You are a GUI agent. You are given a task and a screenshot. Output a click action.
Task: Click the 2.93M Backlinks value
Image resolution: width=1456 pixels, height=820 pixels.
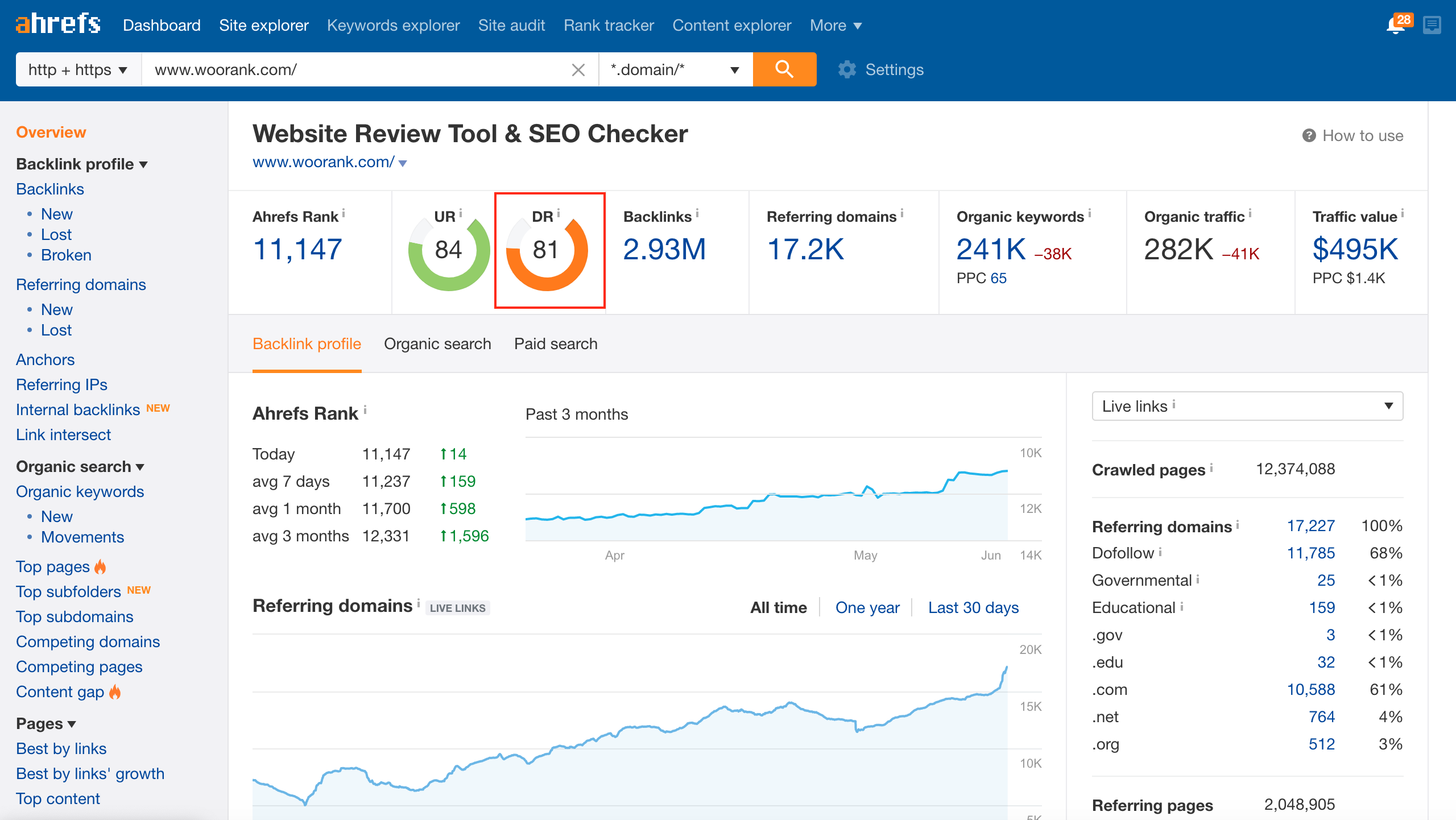665,249
